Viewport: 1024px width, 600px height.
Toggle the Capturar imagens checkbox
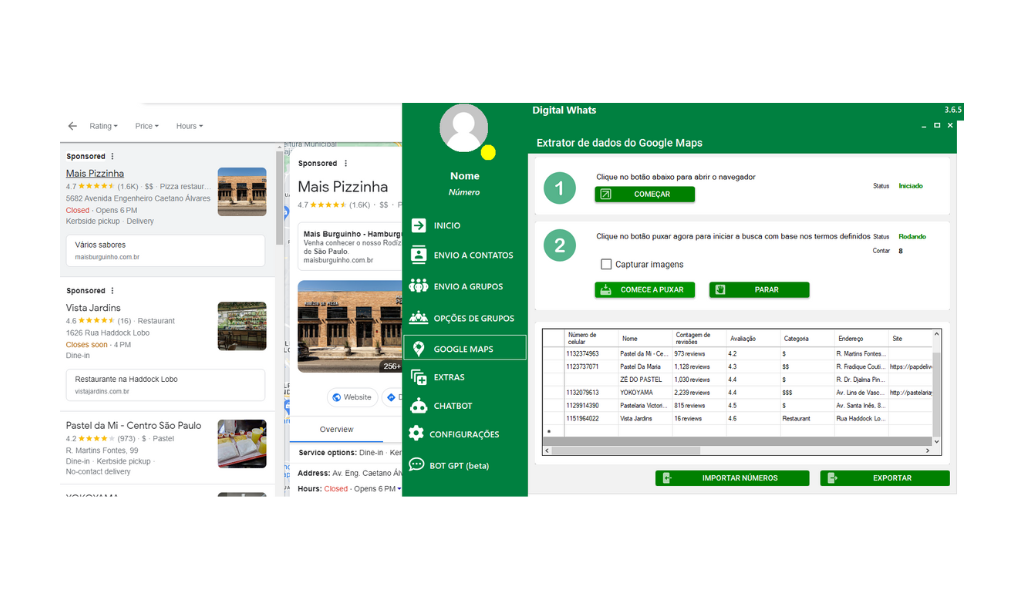[x=606, y=264]
